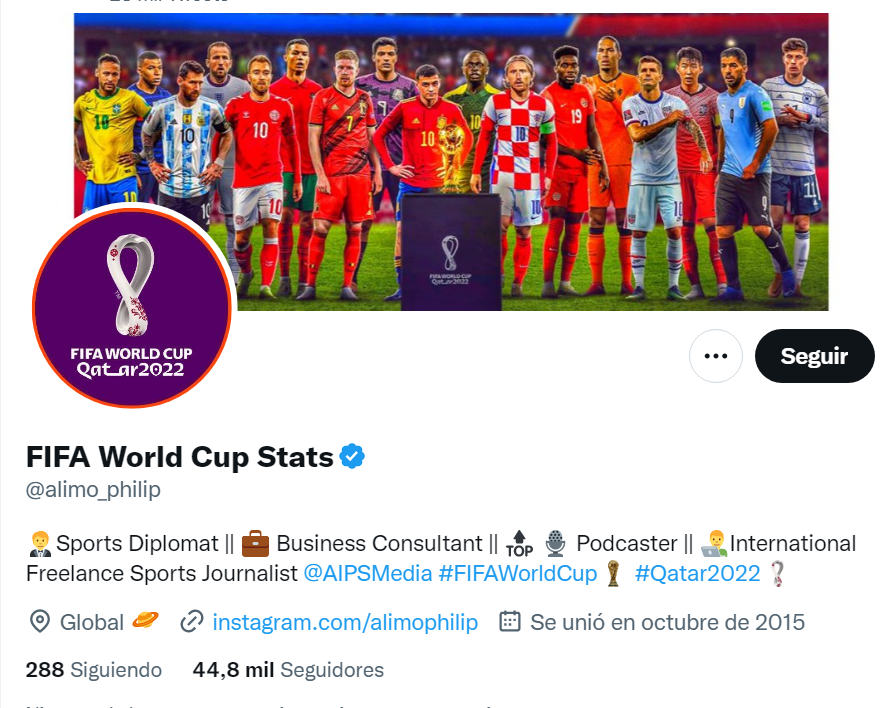This screenshot has width=893, height=708.
Task: Click the TOP arrow emoji in bio
Action: [519, 544]
